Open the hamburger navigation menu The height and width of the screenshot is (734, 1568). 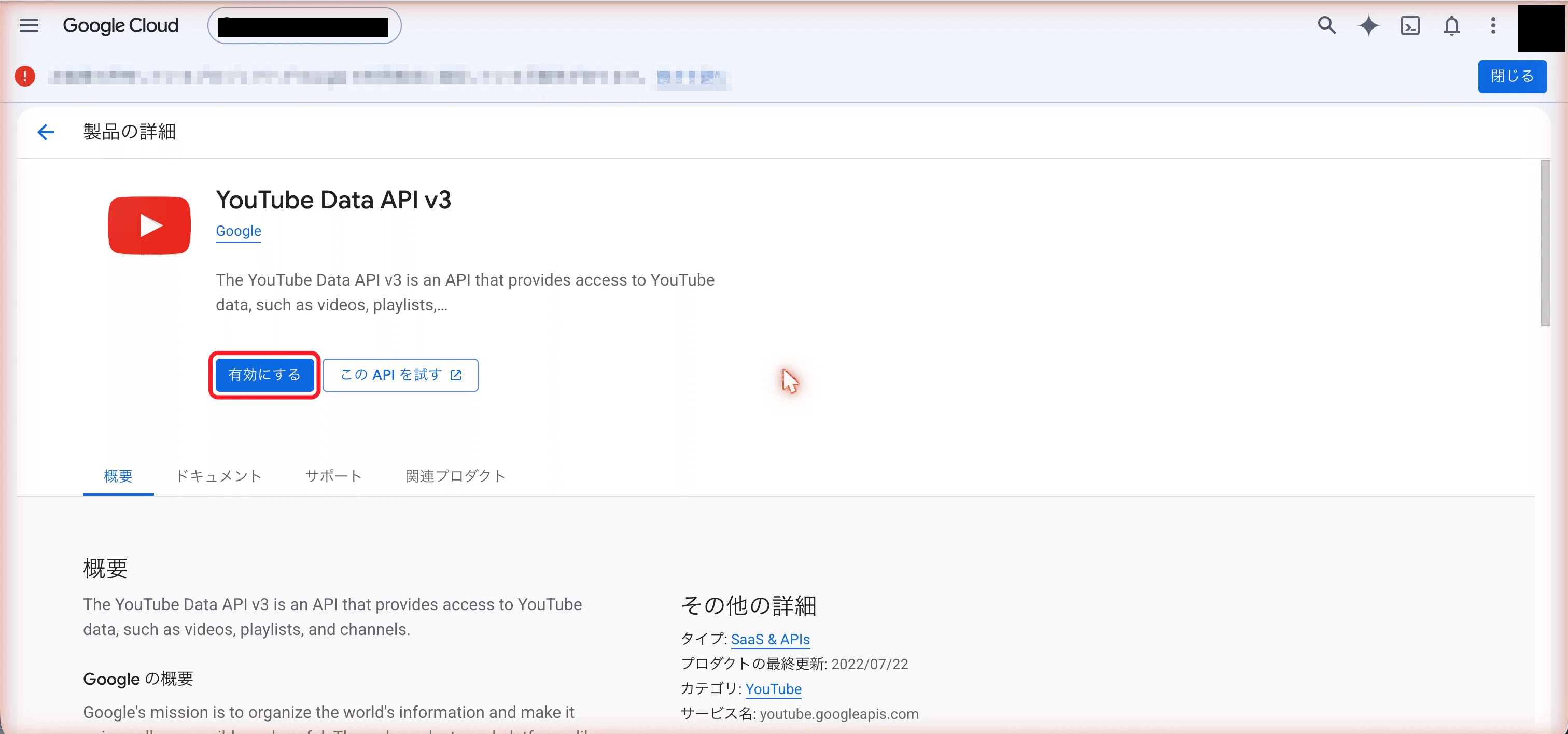29,25
